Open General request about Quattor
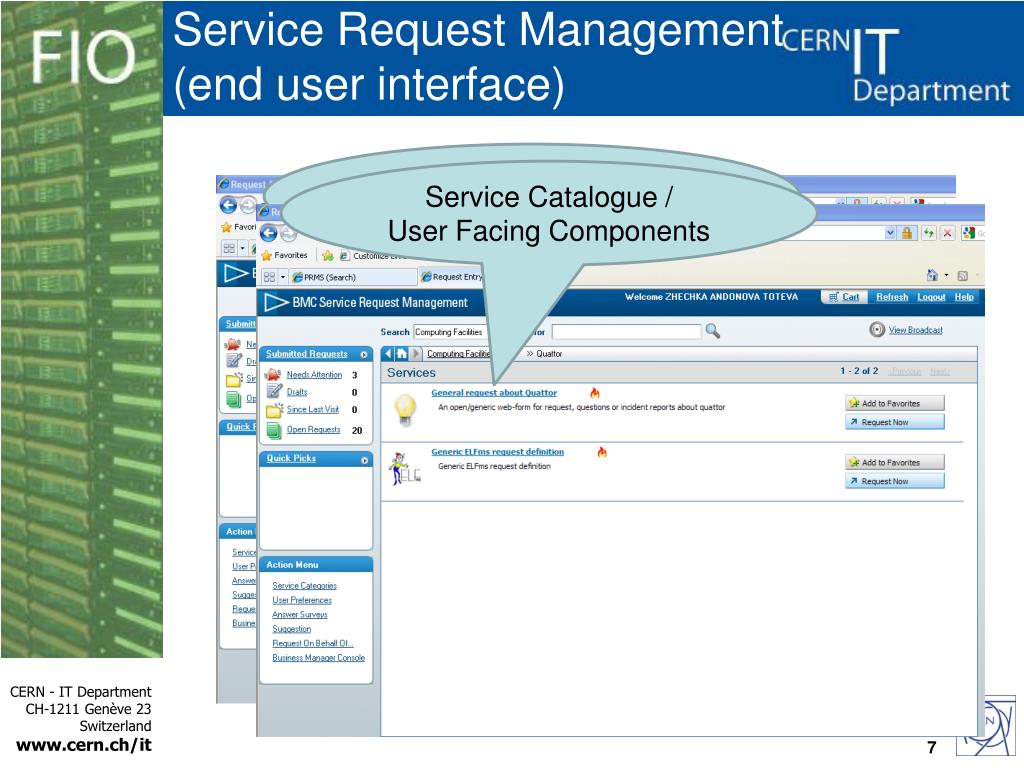This screenshot has height=768, width=1024. click(x=494, y=392)
